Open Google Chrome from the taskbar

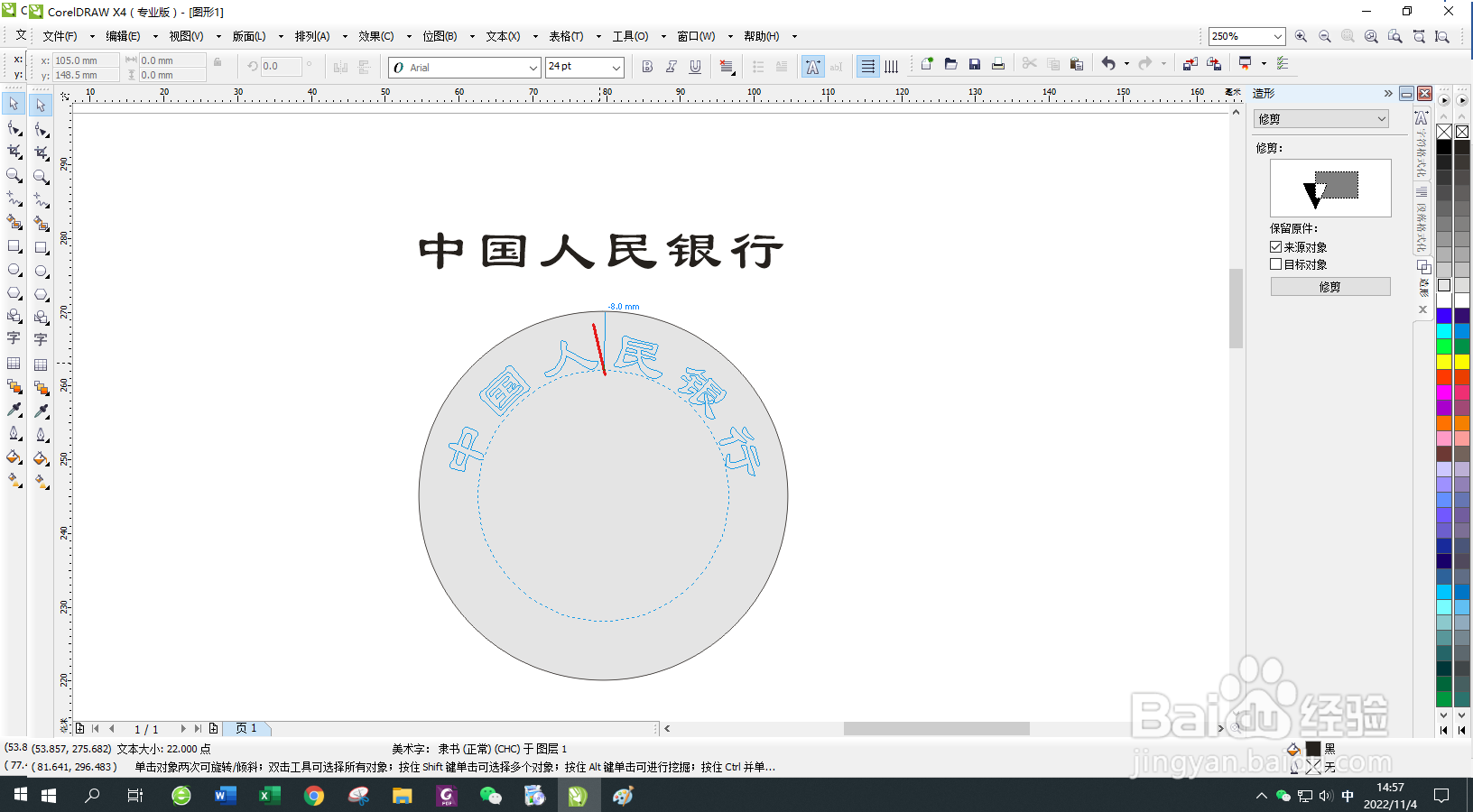point(314,795)
